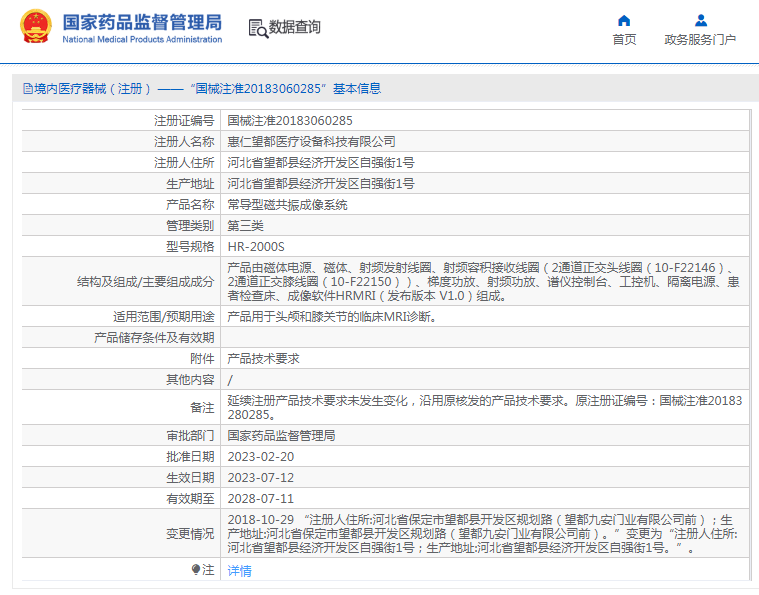
Task: Click the 产品技术要求 attachment text
Action: click(x=263, y=359)
